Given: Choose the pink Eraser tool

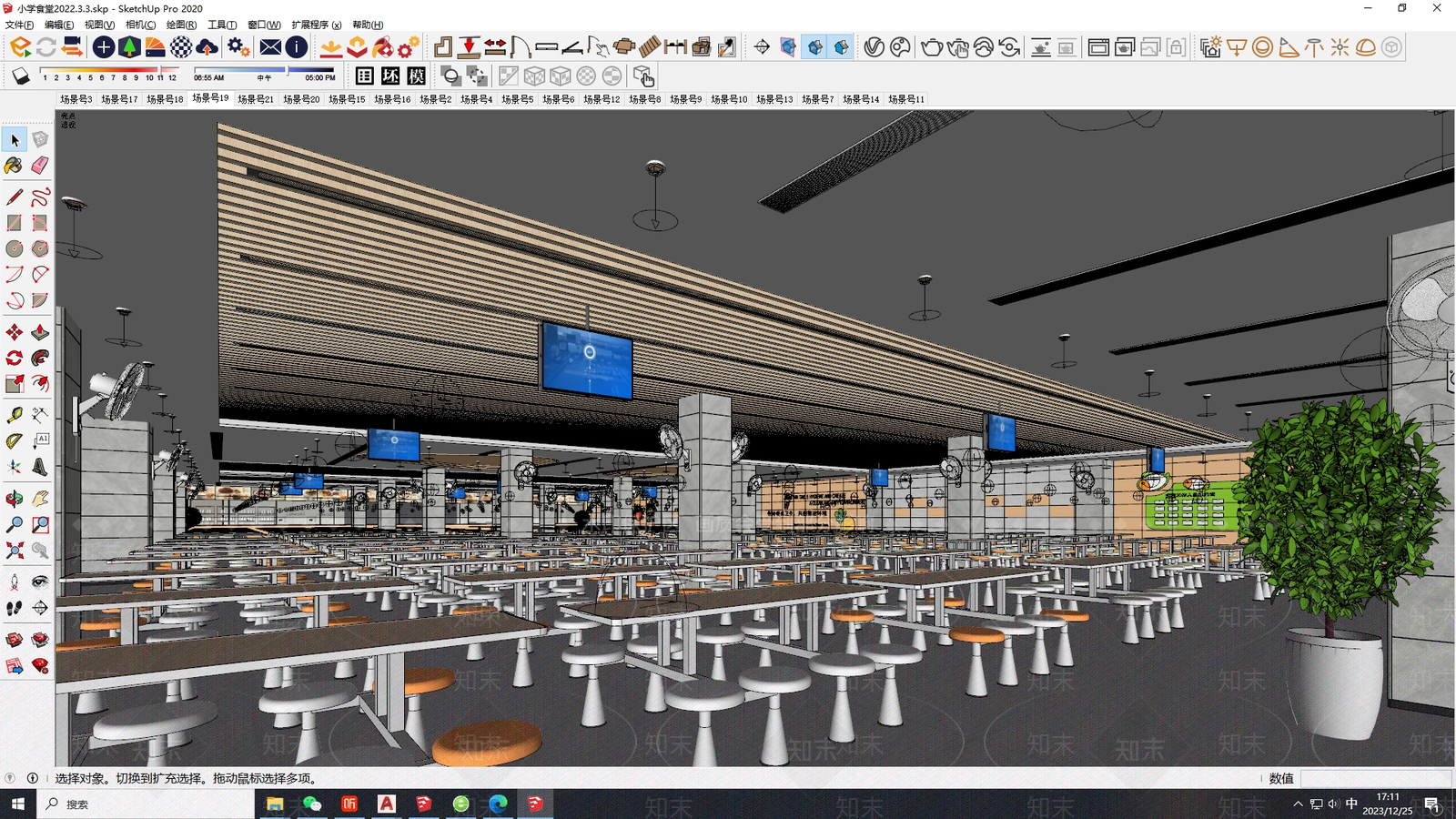Looking at the screenshot, I should (x=40, y=166).
